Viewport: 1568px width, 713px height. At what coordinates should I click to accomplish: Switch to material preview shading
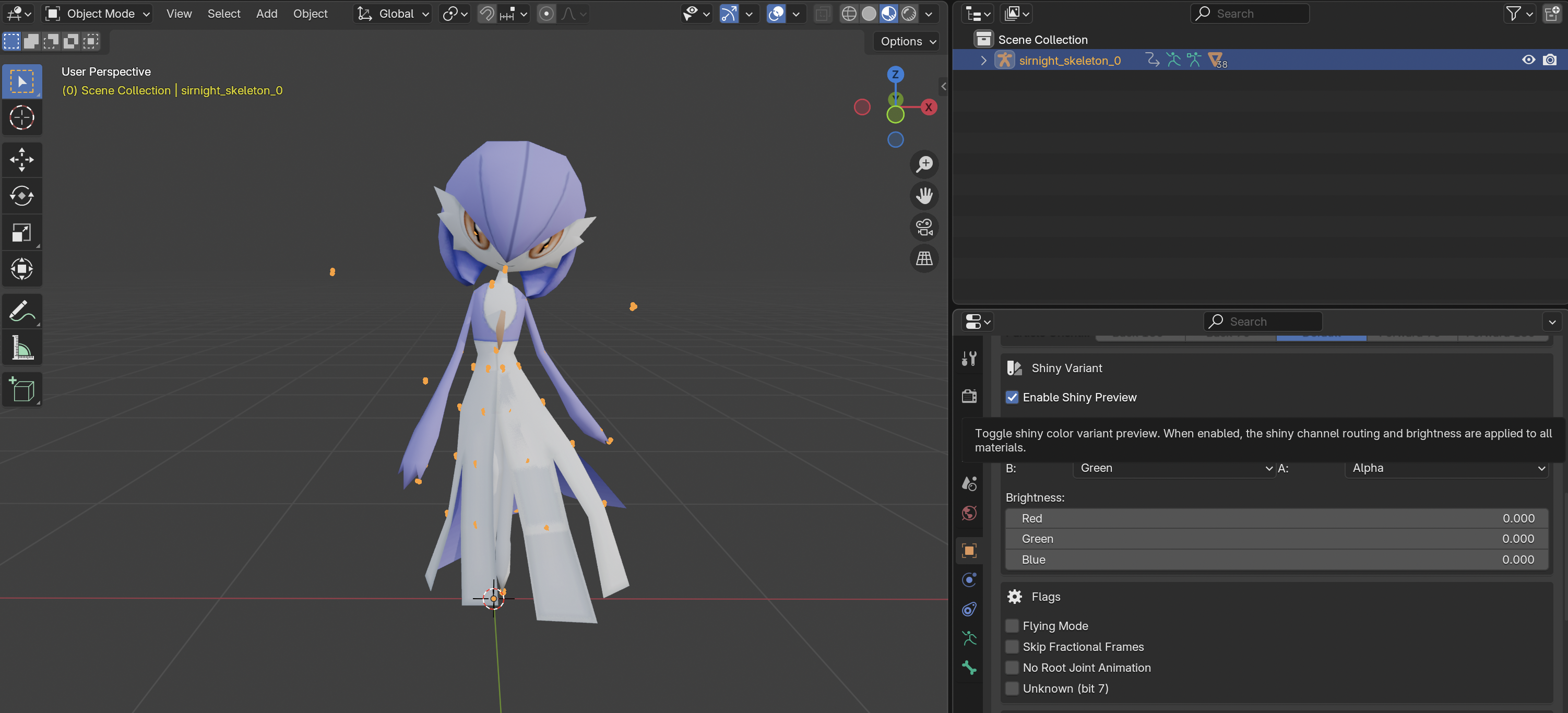(889, 14)
